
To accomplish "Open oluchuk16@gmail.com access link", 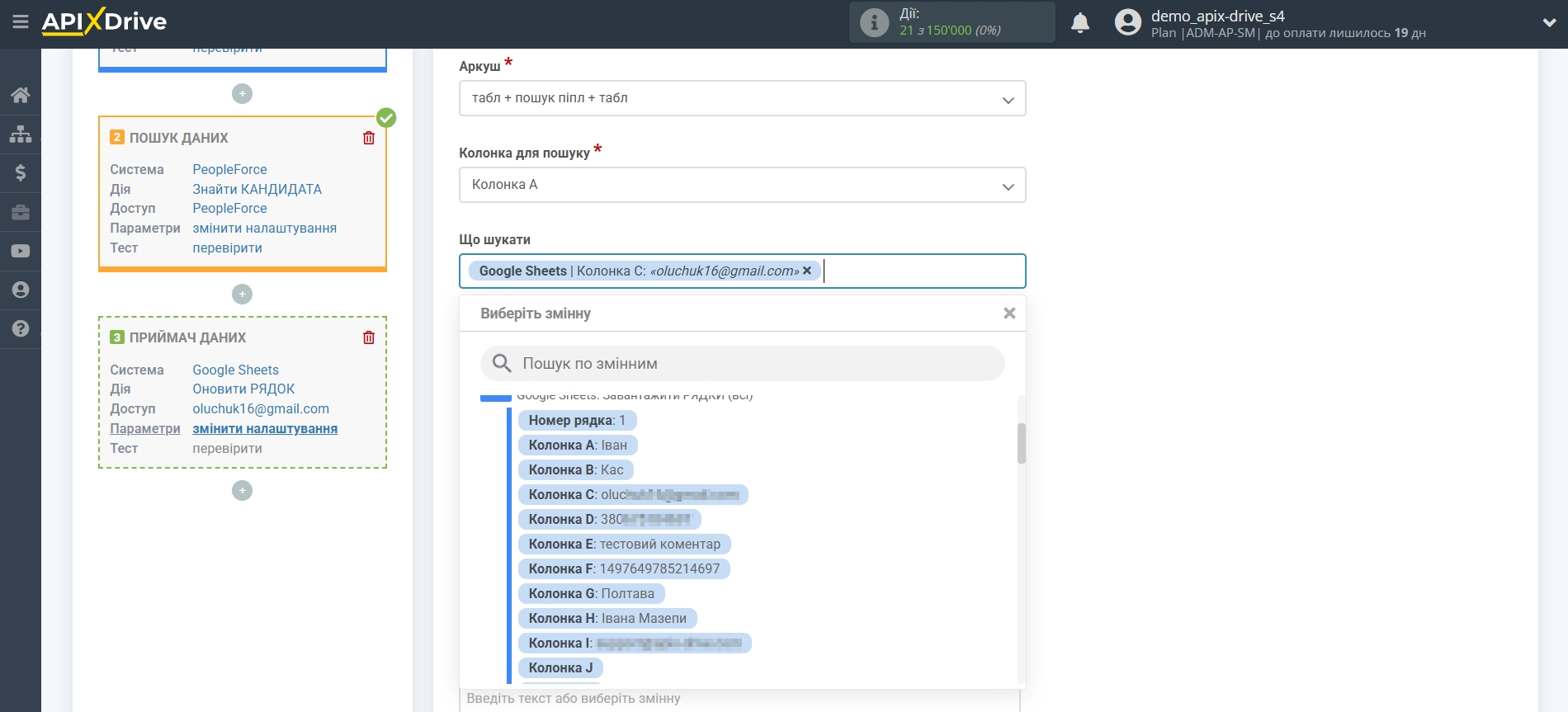I will 261,408.
